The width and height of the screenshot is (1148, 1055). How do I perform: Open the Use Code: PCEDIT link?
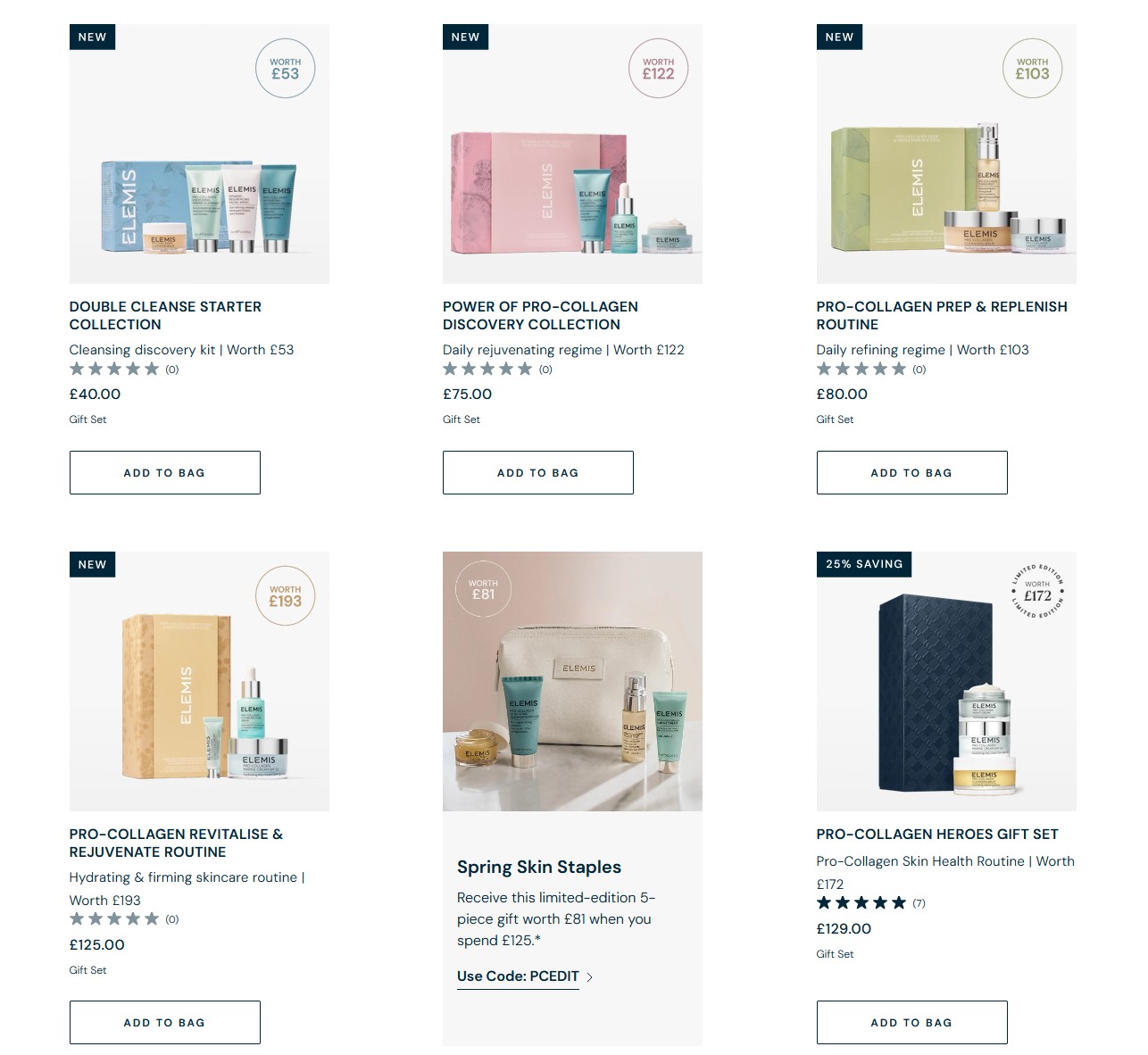tap(518, 976)
